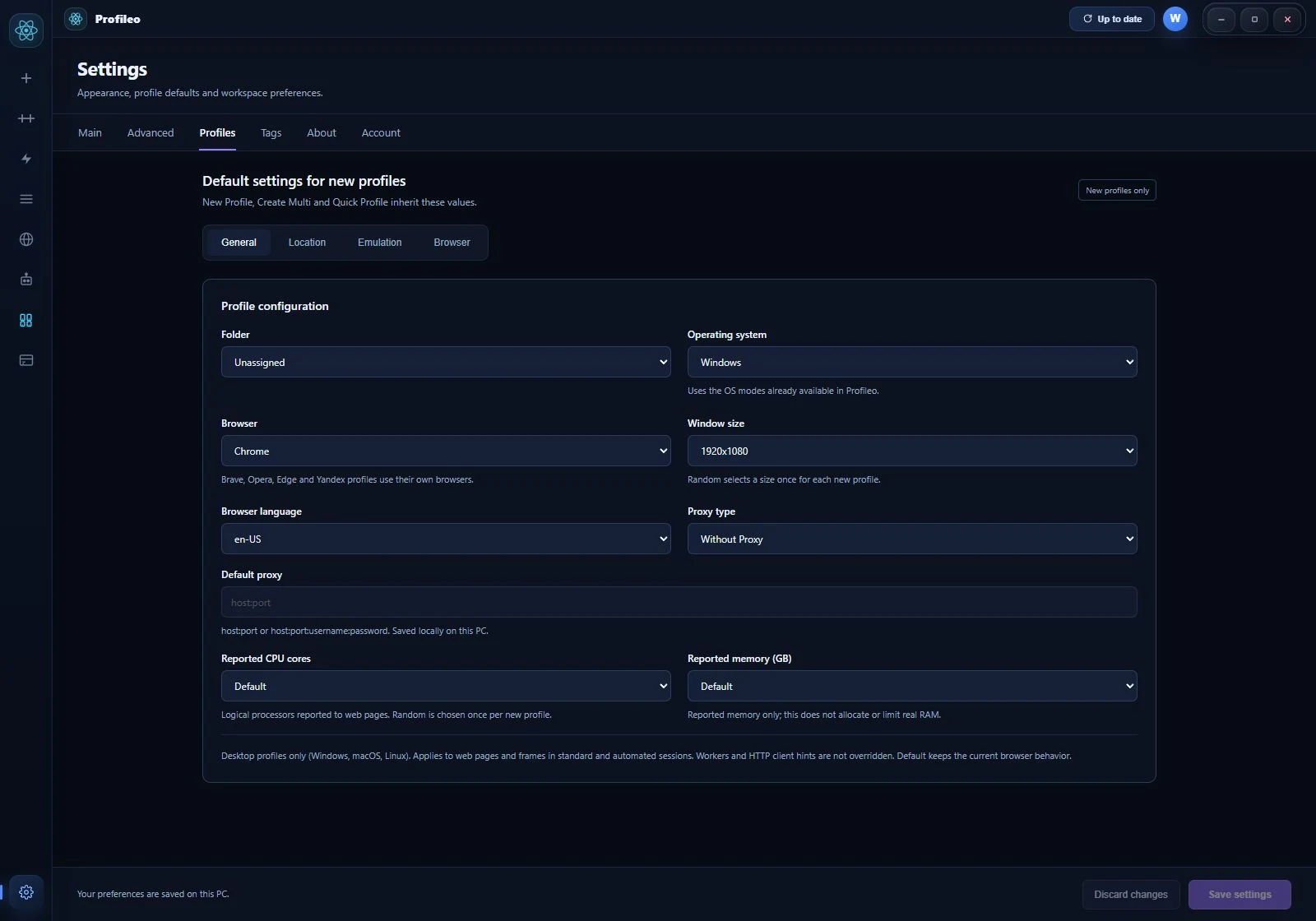
Task: Open the globe proxy icon in sidebar
Action: [26, 239]
